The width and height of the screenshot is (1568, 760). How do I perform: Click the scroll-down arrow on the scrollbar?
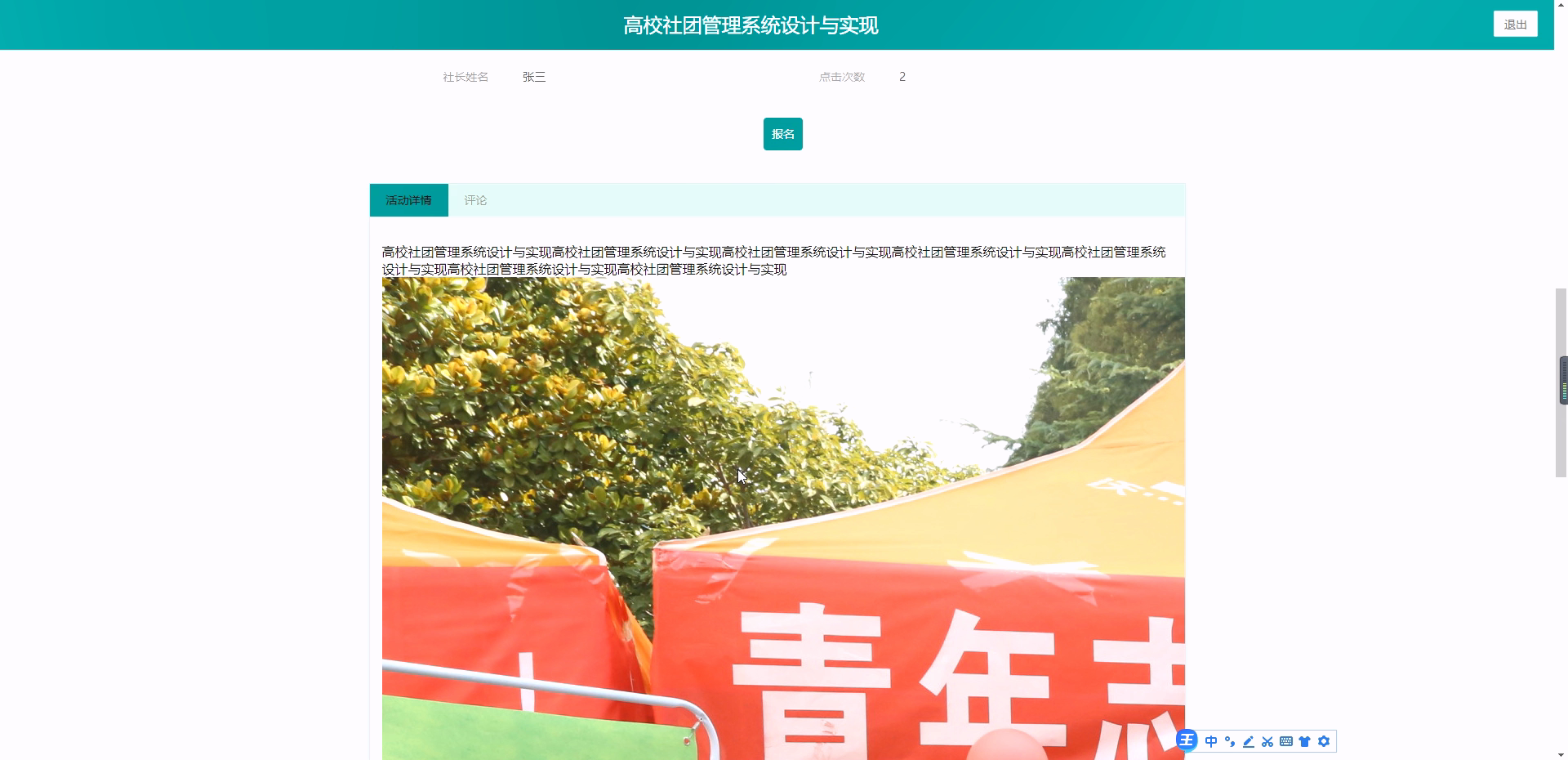coord(1561,755)
